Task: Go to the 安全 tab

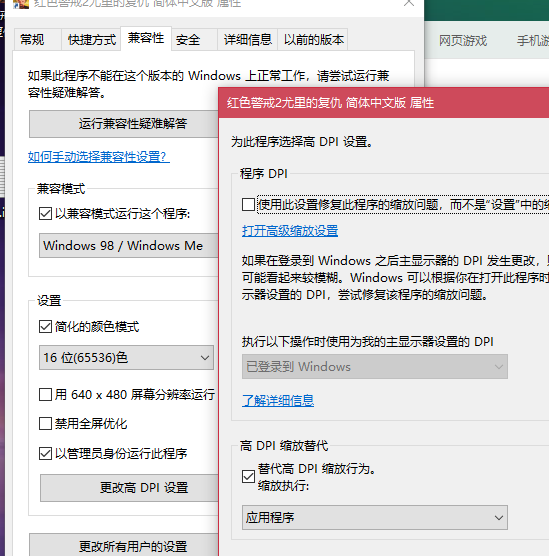Action: [194, 40]
